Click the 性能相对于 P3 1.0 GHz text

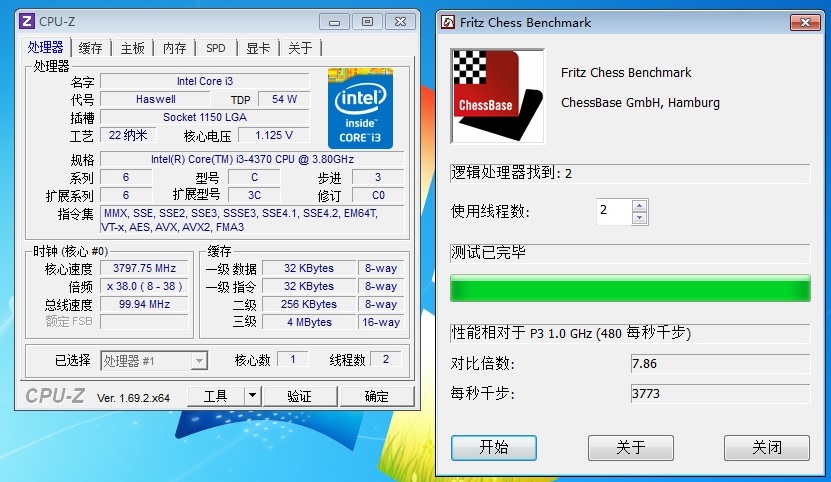point(571,333)
